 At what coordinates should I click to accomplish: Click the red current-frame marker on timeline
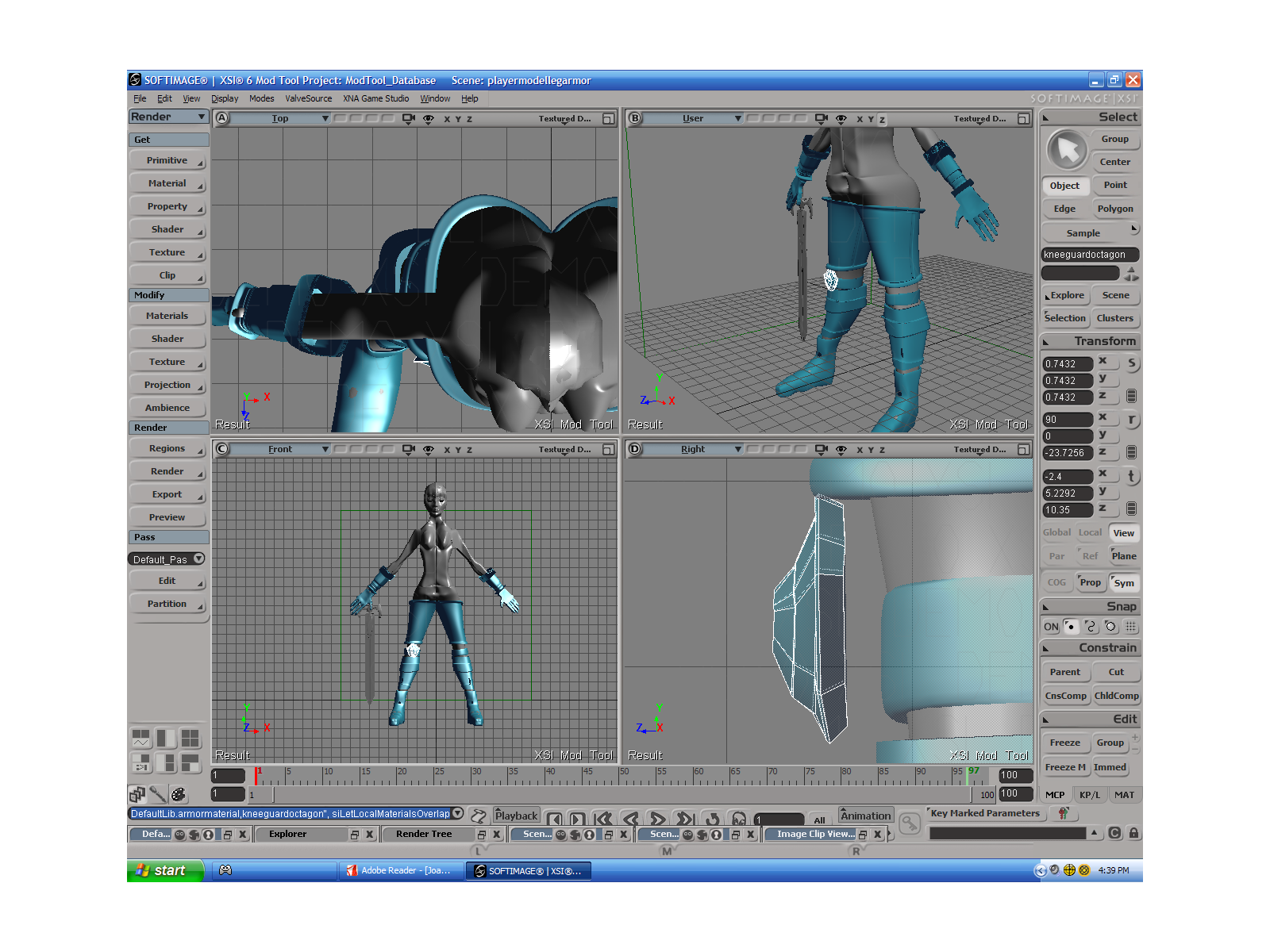(256, 775)
